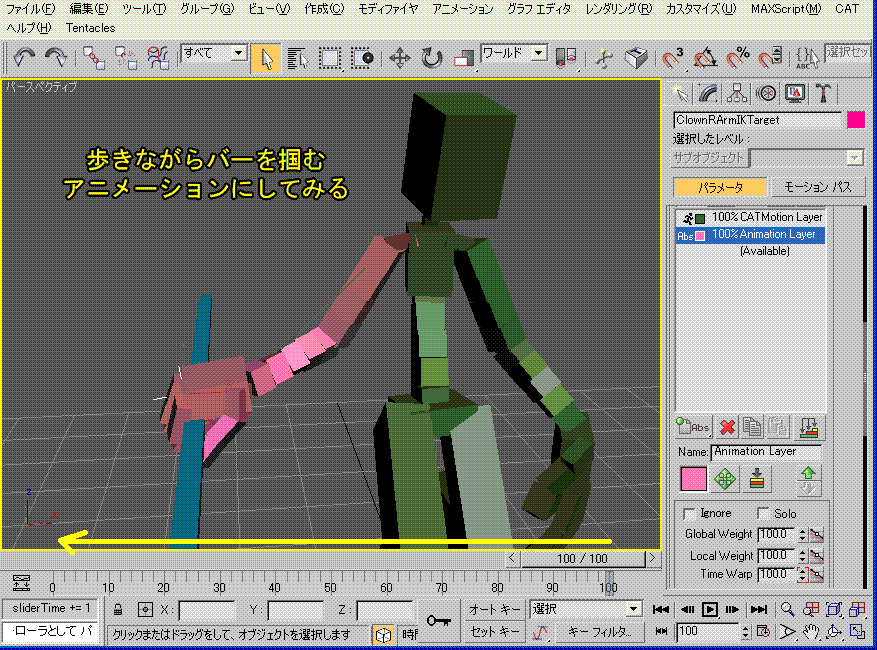Click the pink object color swatch

click(x=856, y=120)
